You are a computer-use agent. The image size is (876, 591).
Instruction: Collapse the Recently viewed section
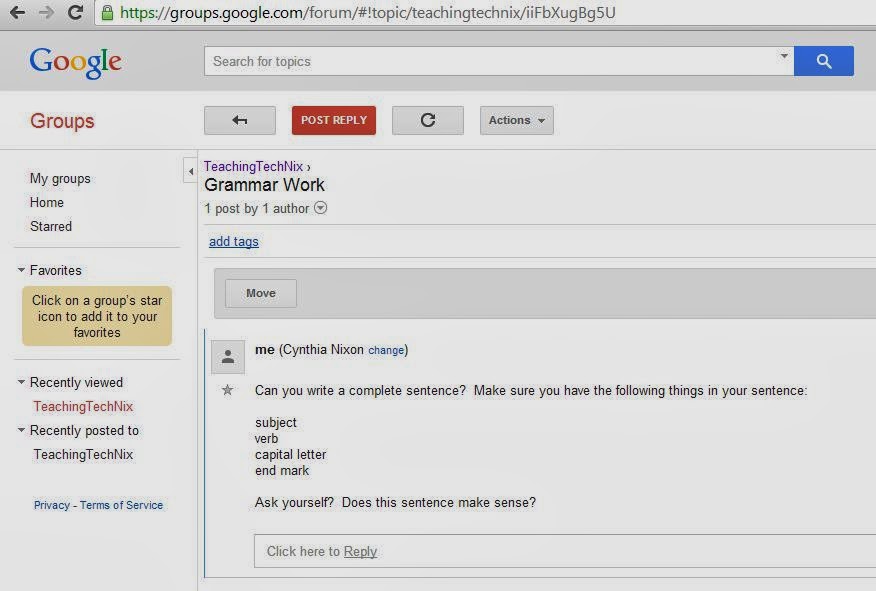21,382
